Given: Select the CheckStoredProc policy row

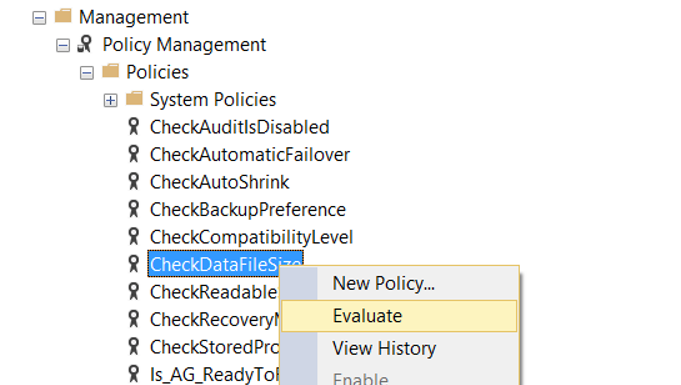Looking at the screenshot, I should tap(214, 347).
